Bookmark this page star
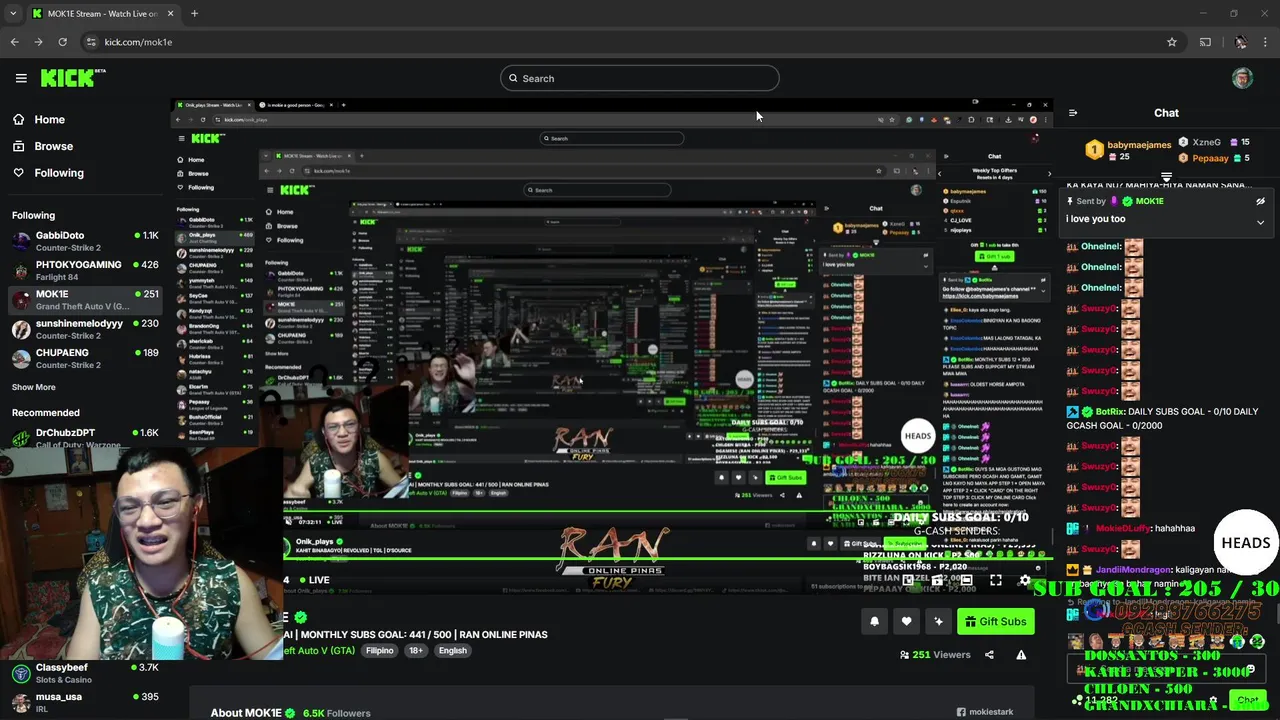The height and width of the screenshot is (720, 1280). [1171, 42]
